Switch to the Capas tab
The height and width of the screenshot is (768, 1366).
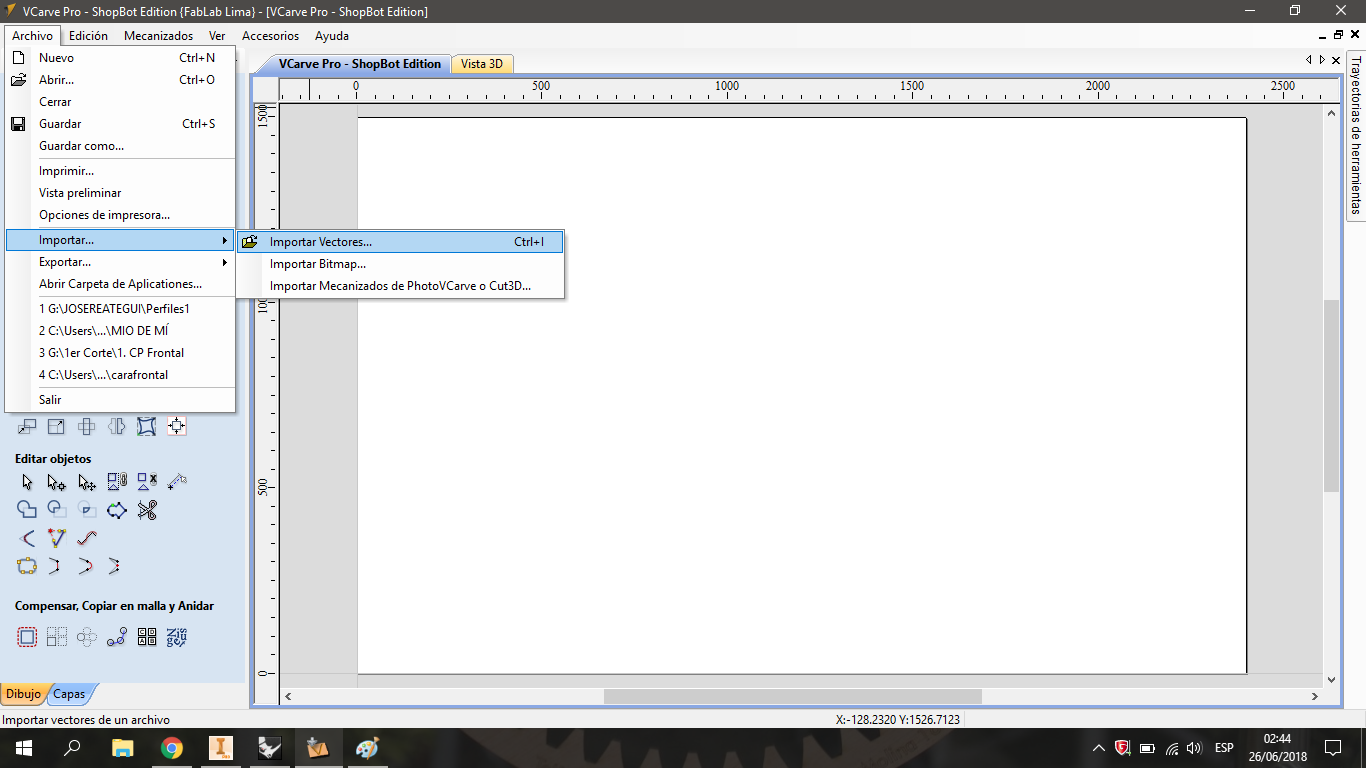pyautogui.click(x=69, y=694)
